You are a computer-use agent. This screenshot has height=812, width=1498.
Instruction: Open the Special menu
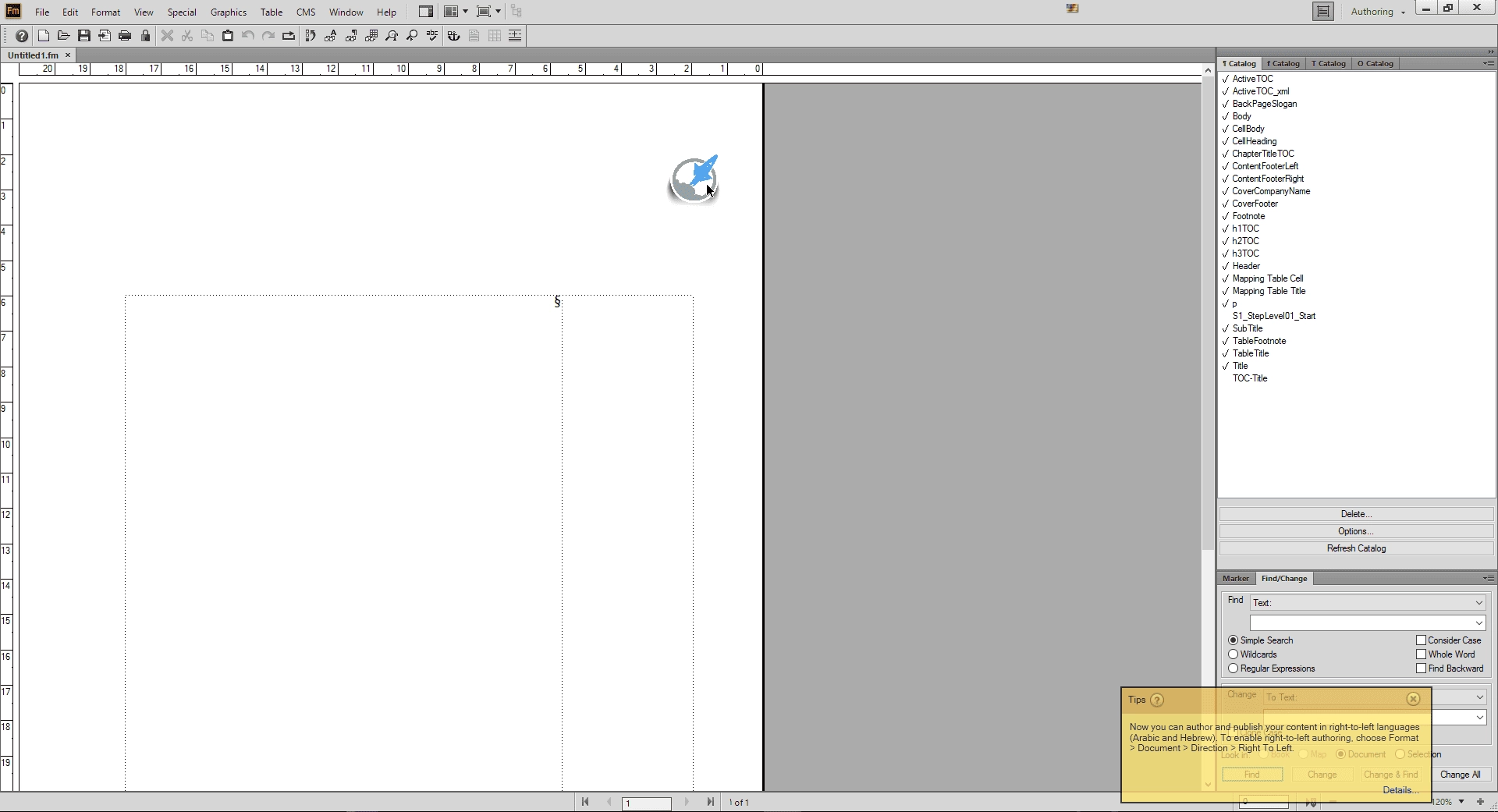182,12
